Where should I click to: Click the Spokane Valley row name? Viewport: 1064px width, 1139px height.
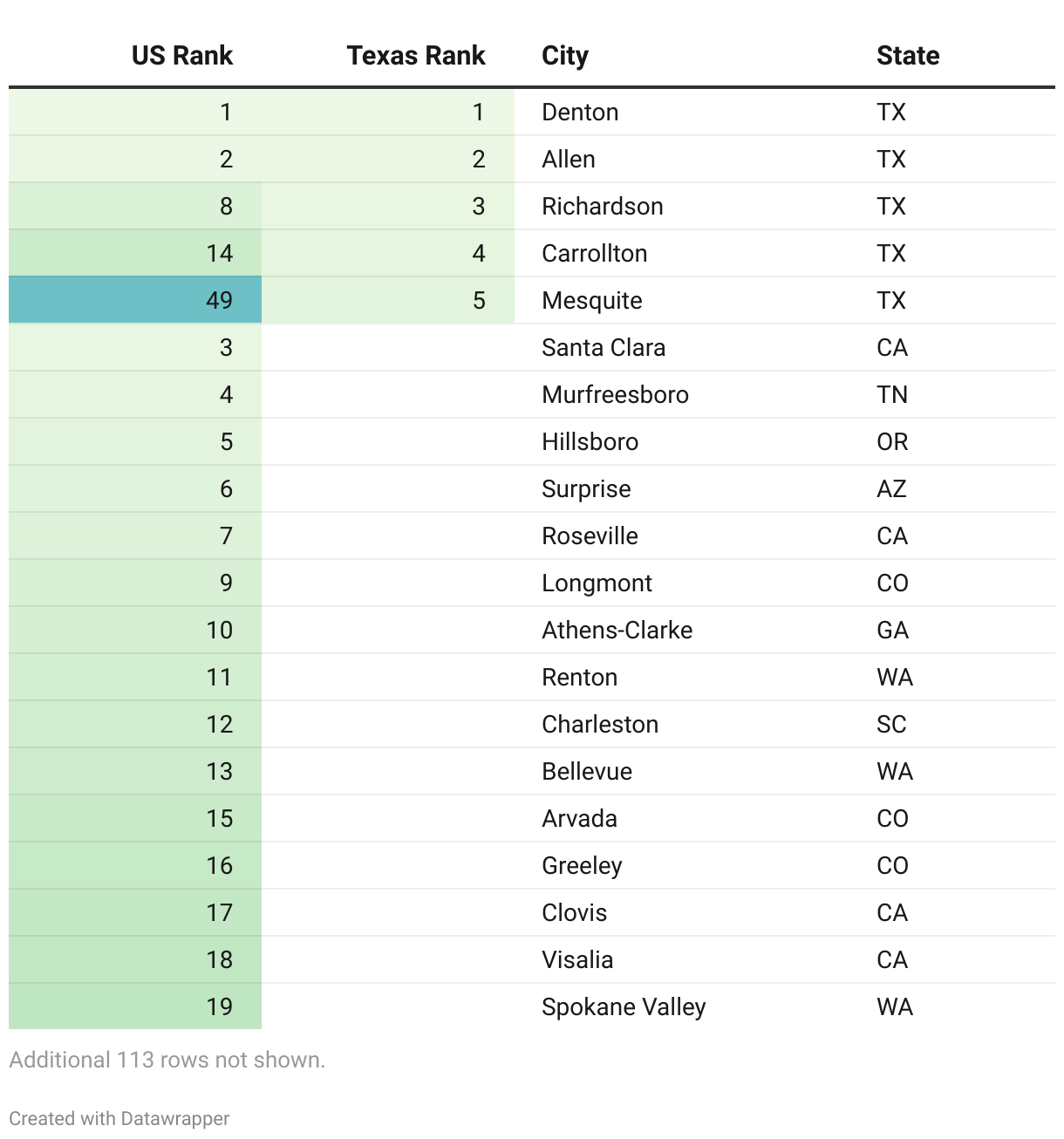tap(624, 1007)
